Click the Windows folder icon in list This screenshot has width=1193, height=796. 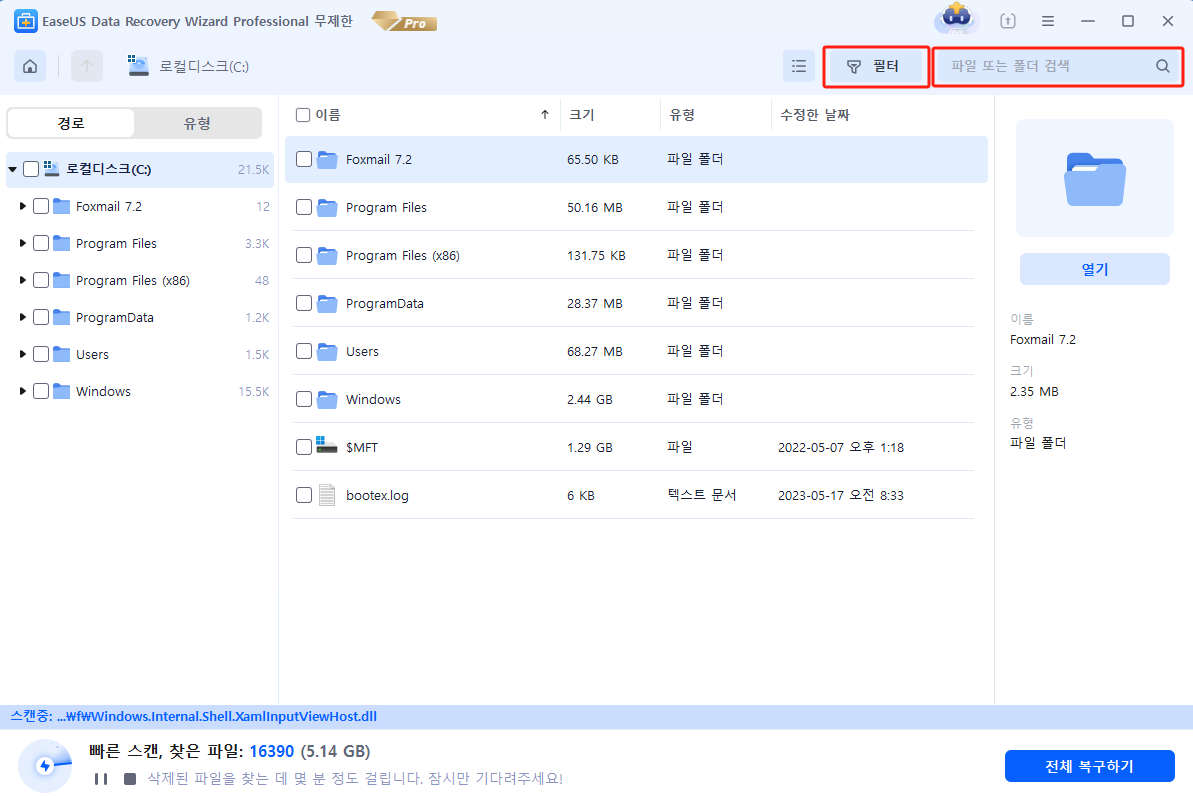point(326,400)
